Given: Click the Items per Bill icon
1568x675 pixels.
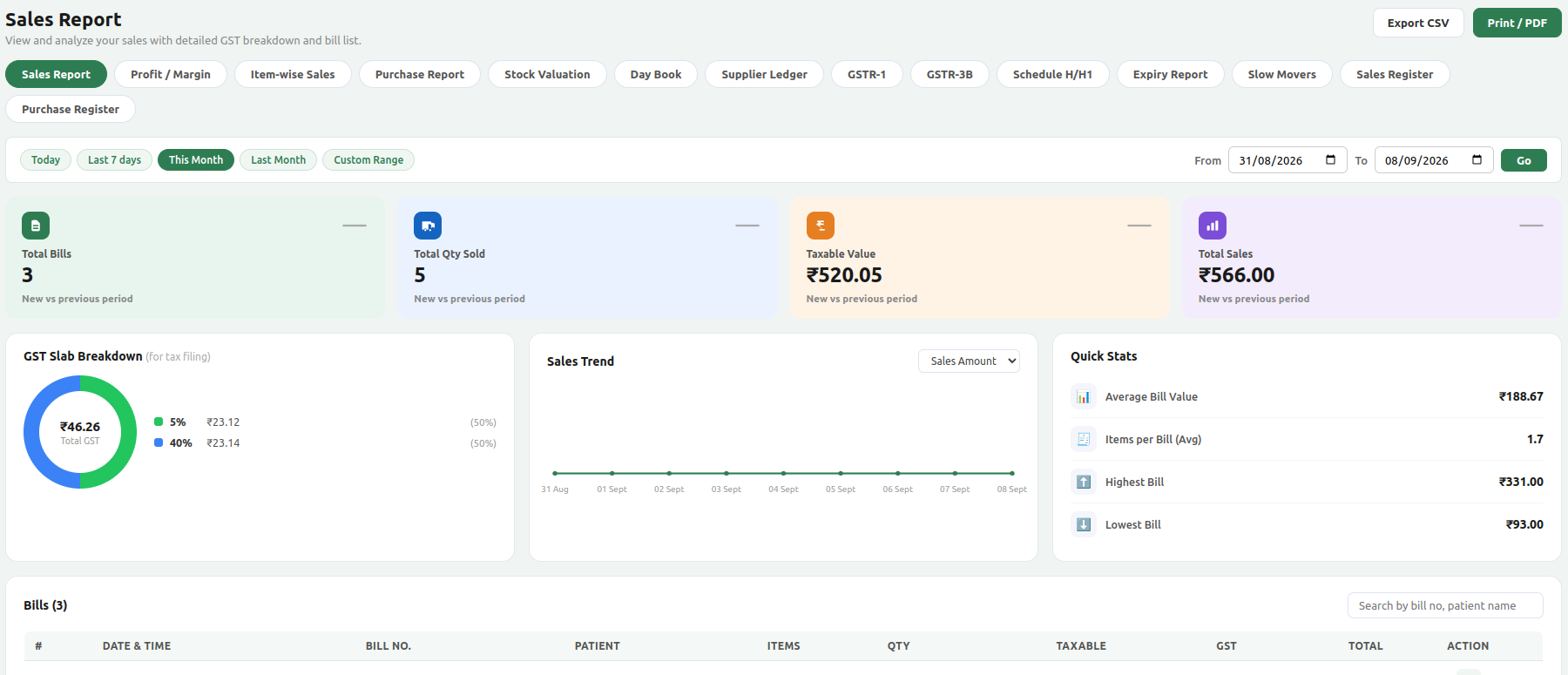Looking at the screenshot, I should pos(1084,439).
